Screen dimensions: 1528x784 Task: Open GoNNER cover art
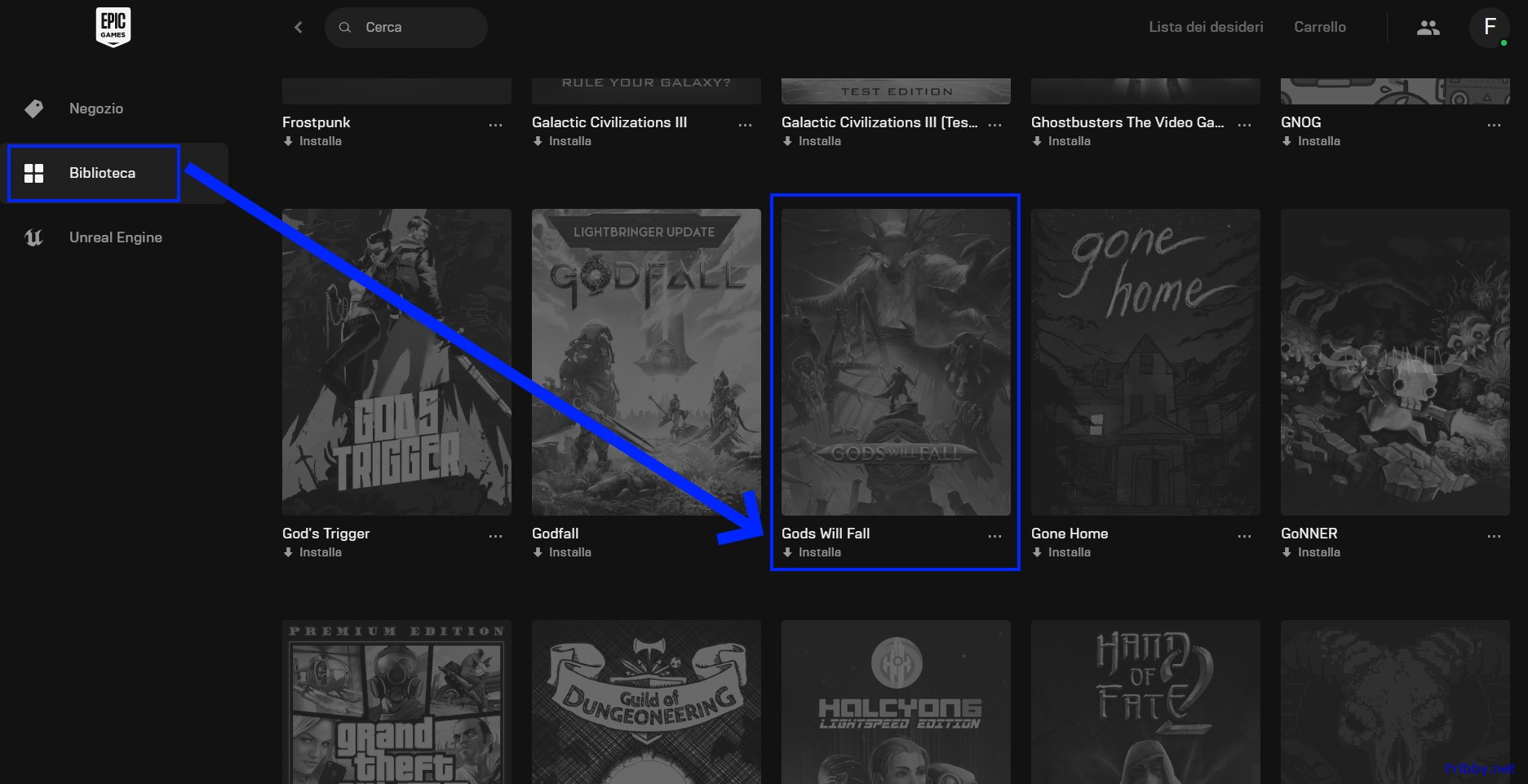tap(1395, 362)
